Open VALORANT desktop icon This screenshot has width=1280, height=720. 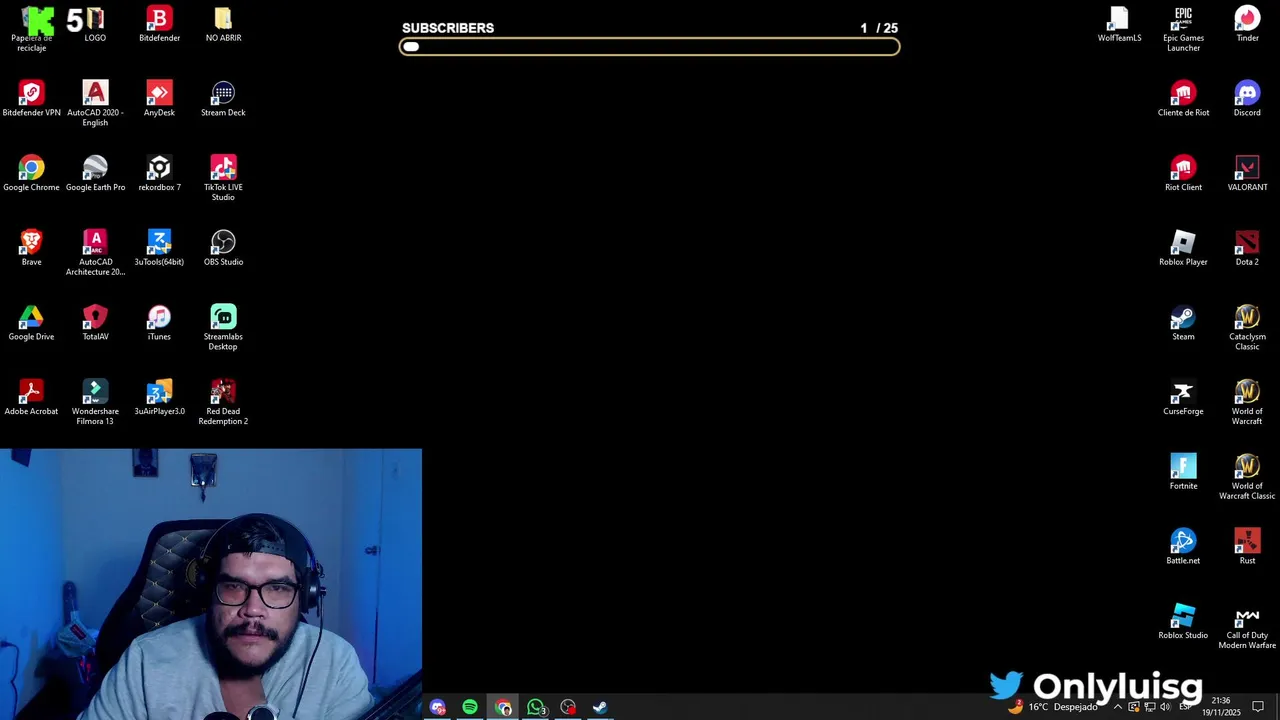[1247, 174]
